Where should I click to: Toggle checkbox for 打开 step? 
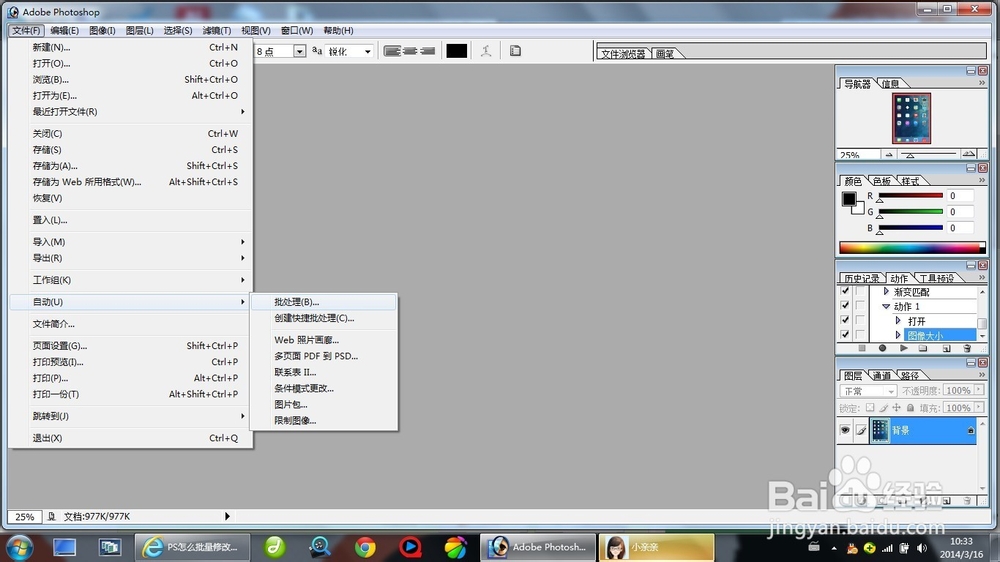pyautogui.click(x=845, y=320)
